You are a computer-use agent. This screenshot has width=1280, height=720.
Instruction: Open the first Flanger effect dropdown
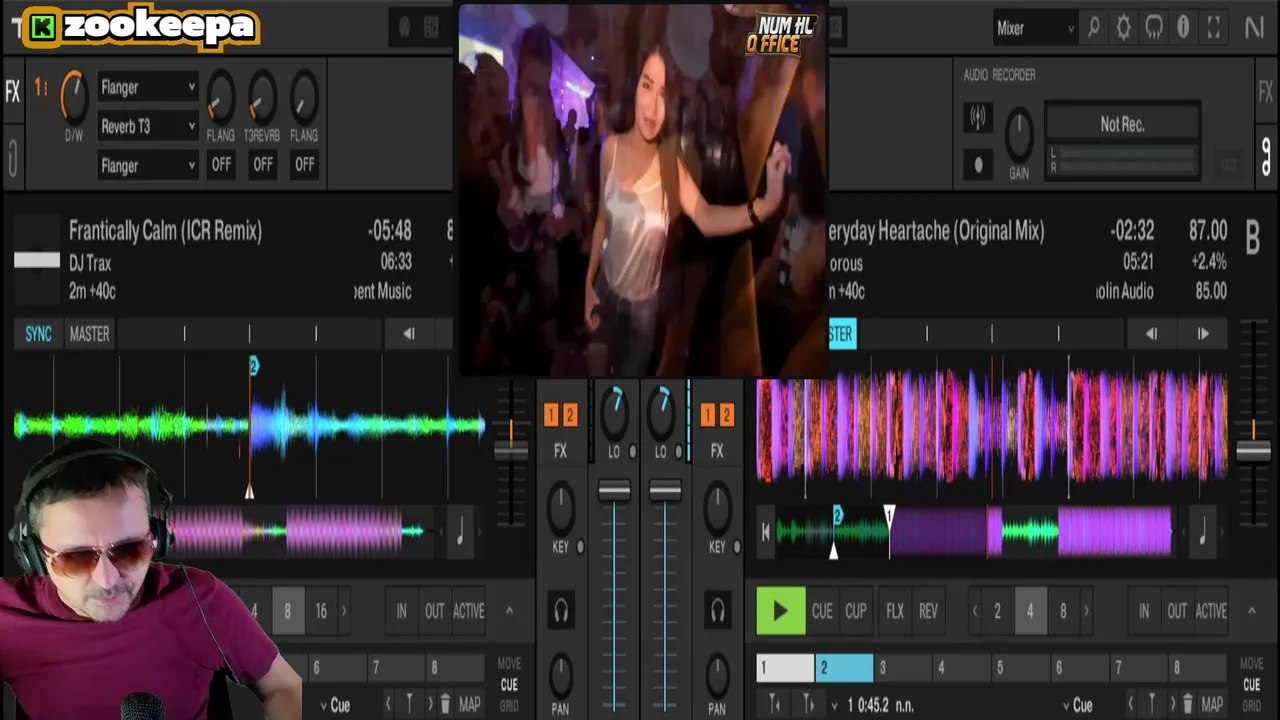pyautogui.click(x=147, y=87)
